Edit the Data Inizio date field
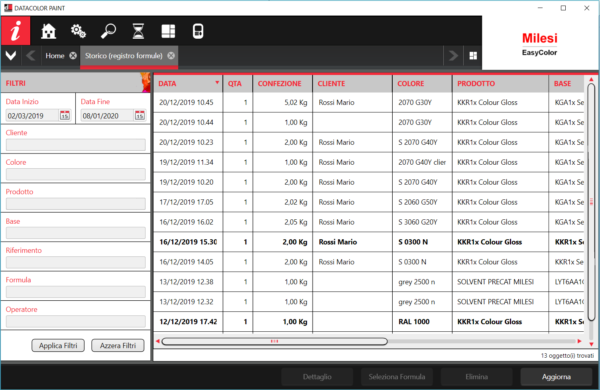The width and height of the screenshot is (600, 390). [x=32, y=116]
